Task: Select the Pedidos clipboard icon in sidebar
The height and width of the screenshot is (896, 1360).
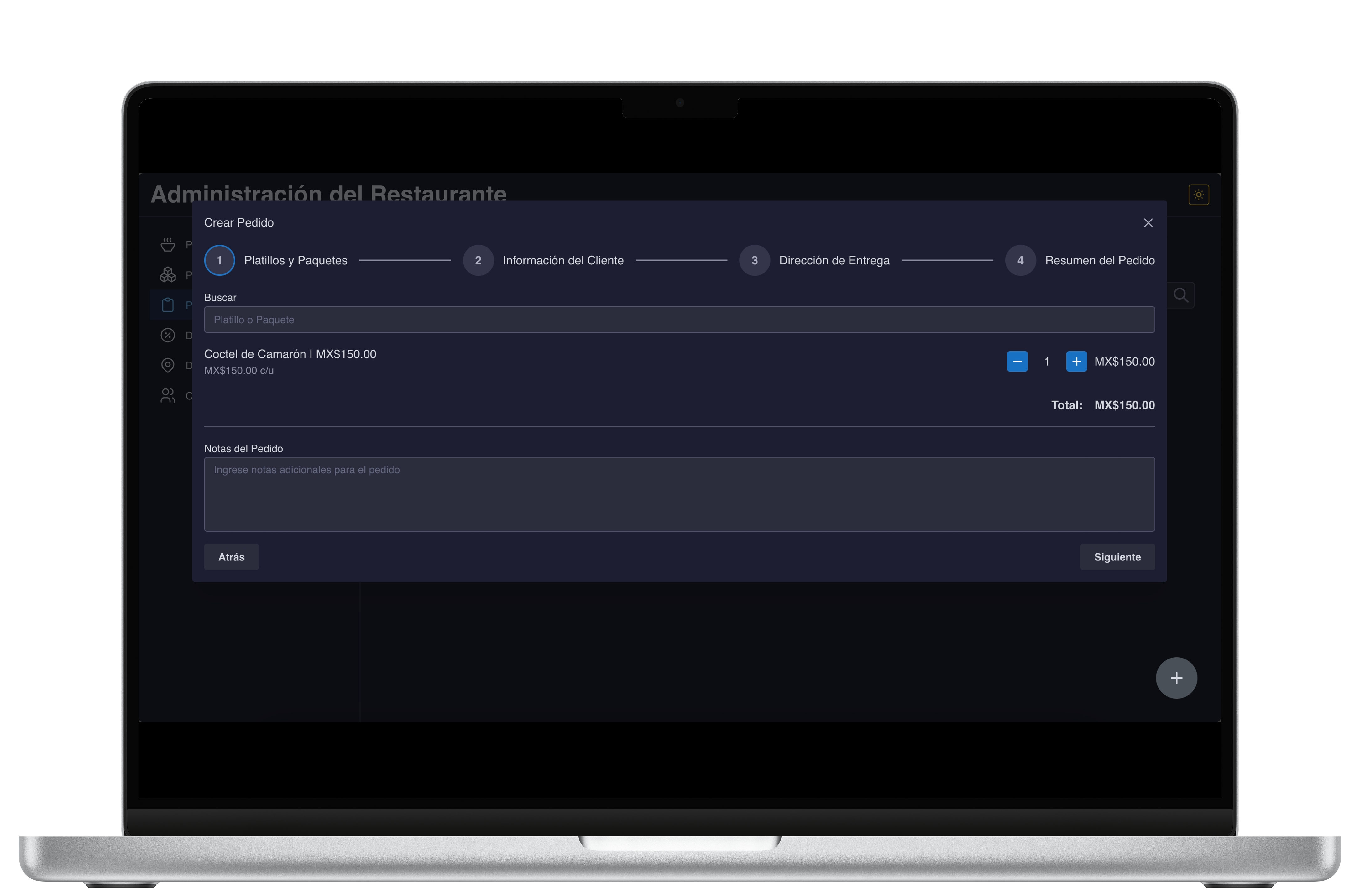Action: coord(167,305)
